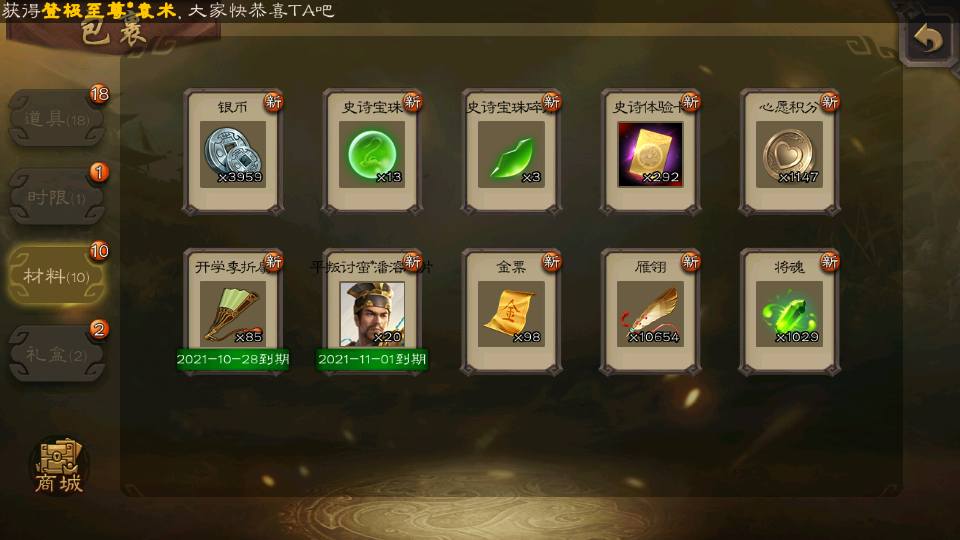
Task: Select the 银币 silver coins item
Action: tap(233, 152)
